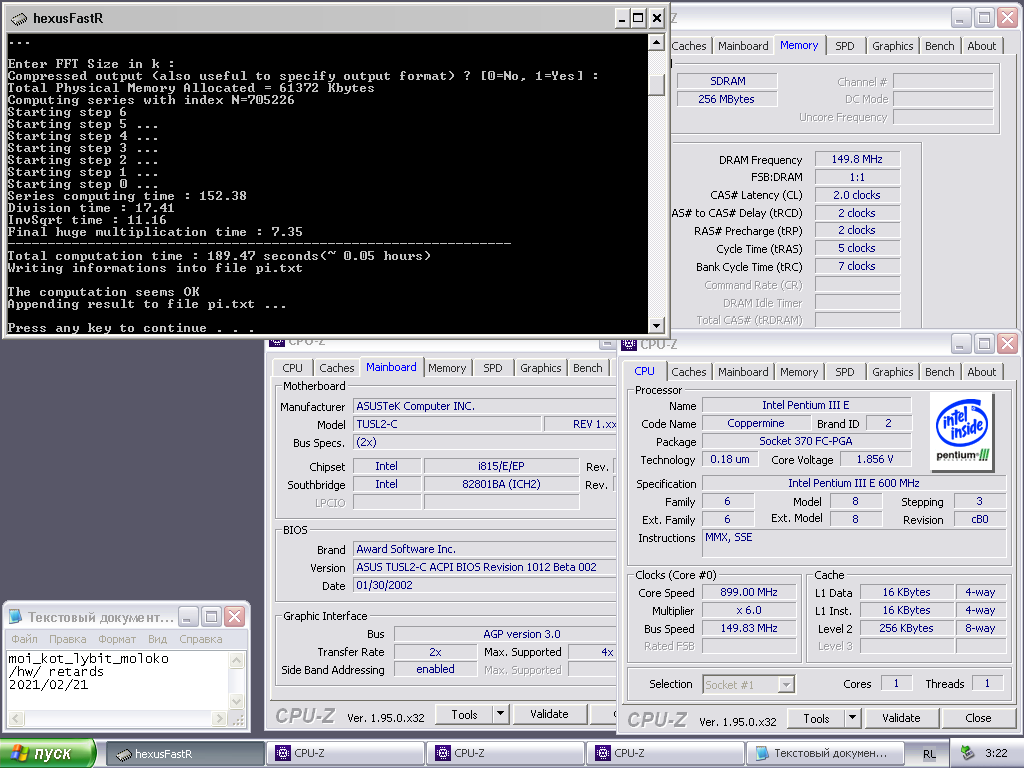
Task: Open Tools dropdown arrow in CPU tab window
Action: click(x=852, y=718)
